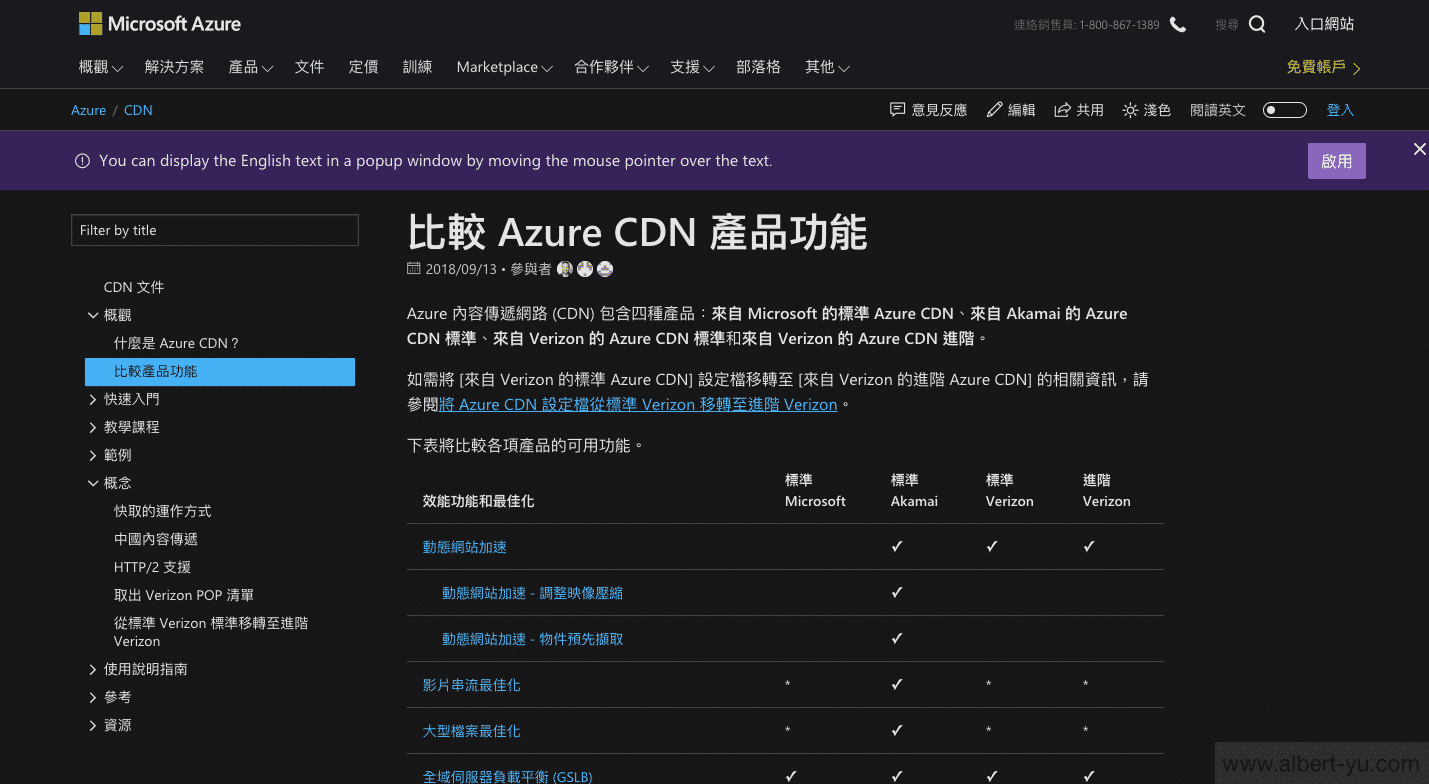Open CDN 文件 in the sidebar
Screen dimensions: 1429x784
(134, 287)
